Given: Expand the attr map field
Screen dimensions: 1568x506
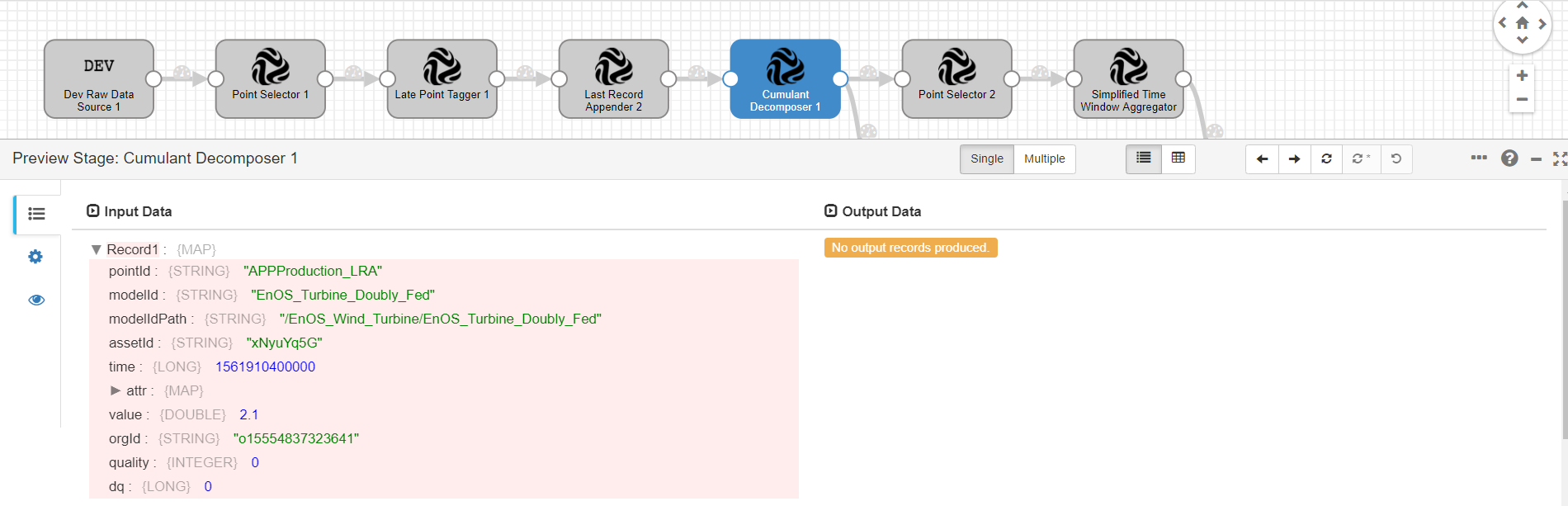Looking at the screenshot, I should pyautogui.click(x=116, y=390).
